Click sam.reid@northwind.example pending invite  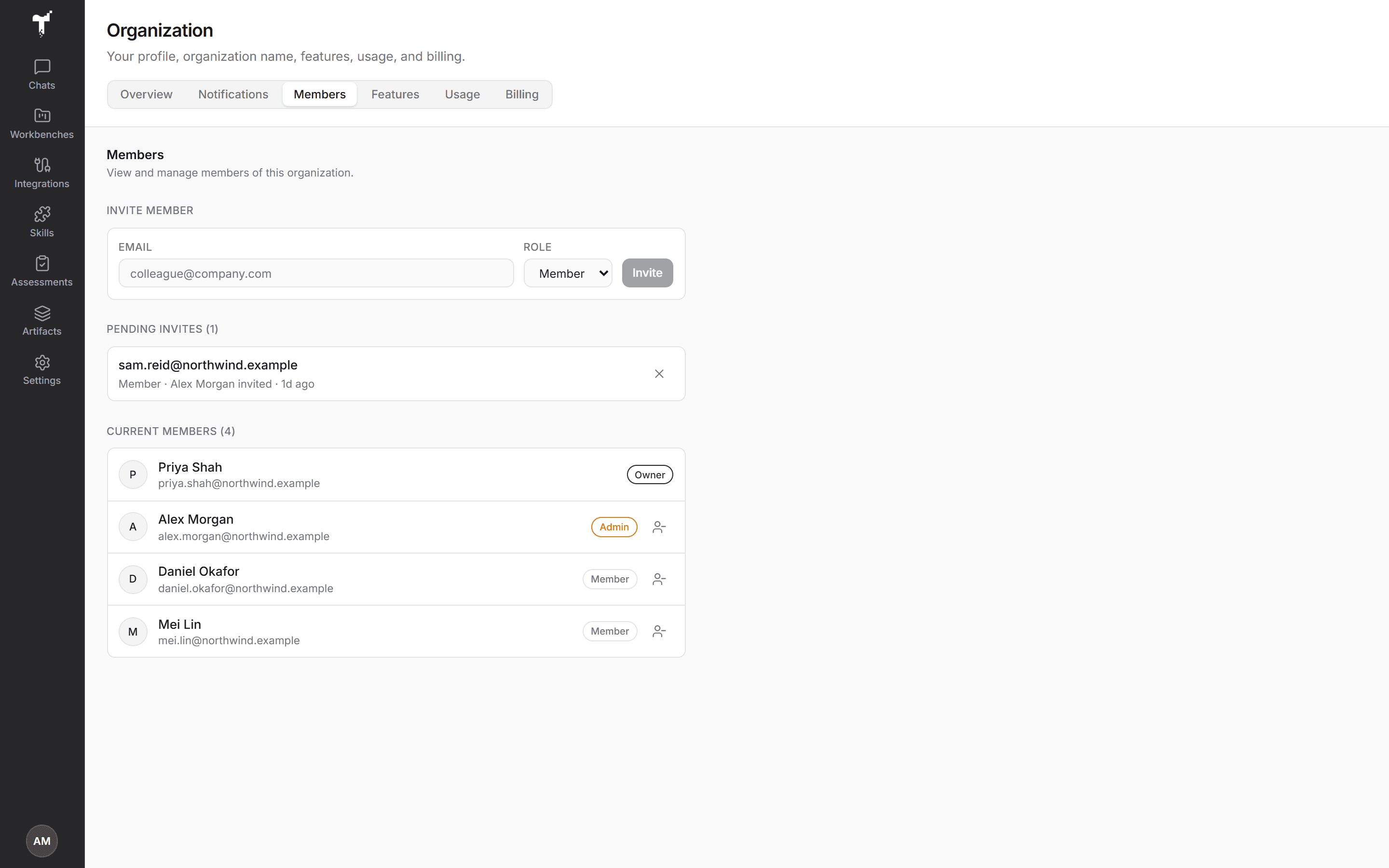tap(208, 365)
